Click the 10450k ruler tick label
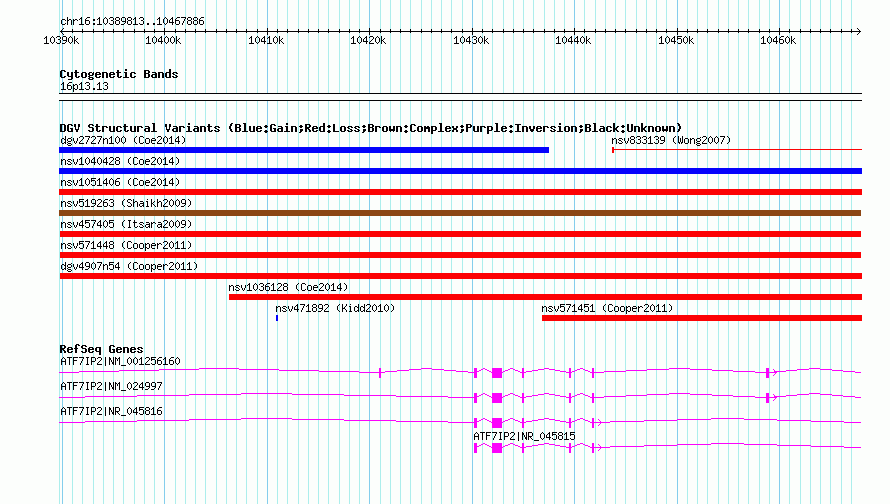Image resolution: width=890 pixels, height=504 pixels. point(676,40)
